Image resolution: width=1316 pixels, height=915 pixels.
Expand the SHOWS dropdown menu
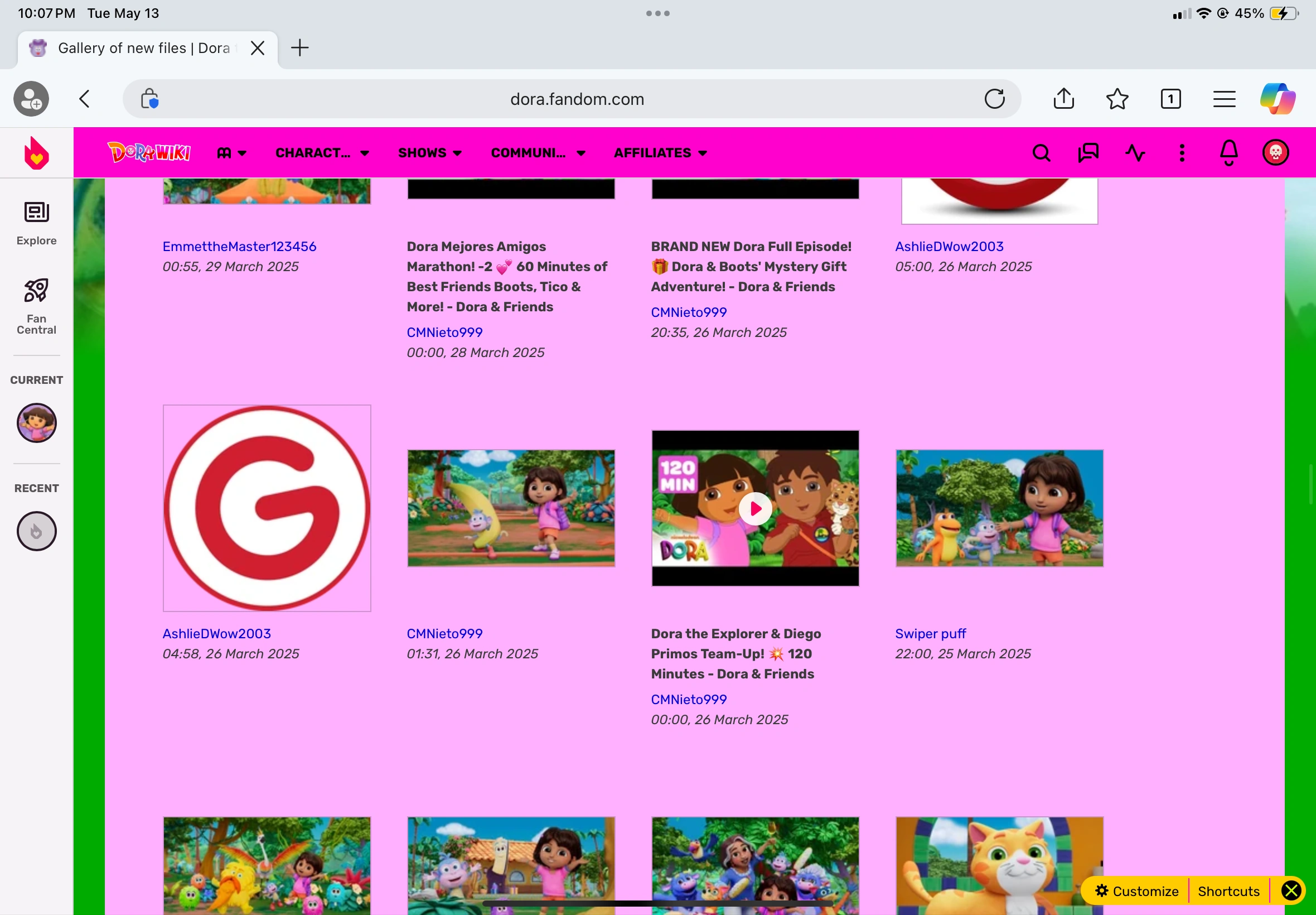point(430,153)
